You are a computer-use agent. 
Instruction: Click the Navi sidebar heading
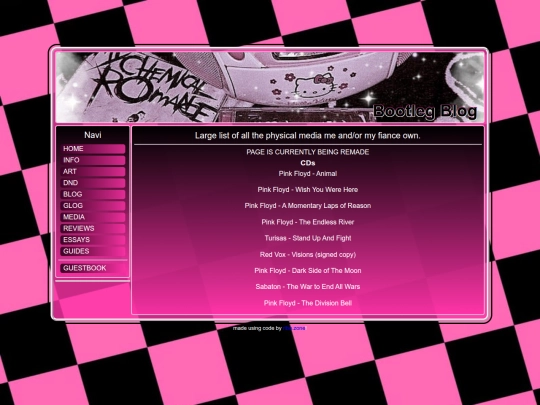93,135
